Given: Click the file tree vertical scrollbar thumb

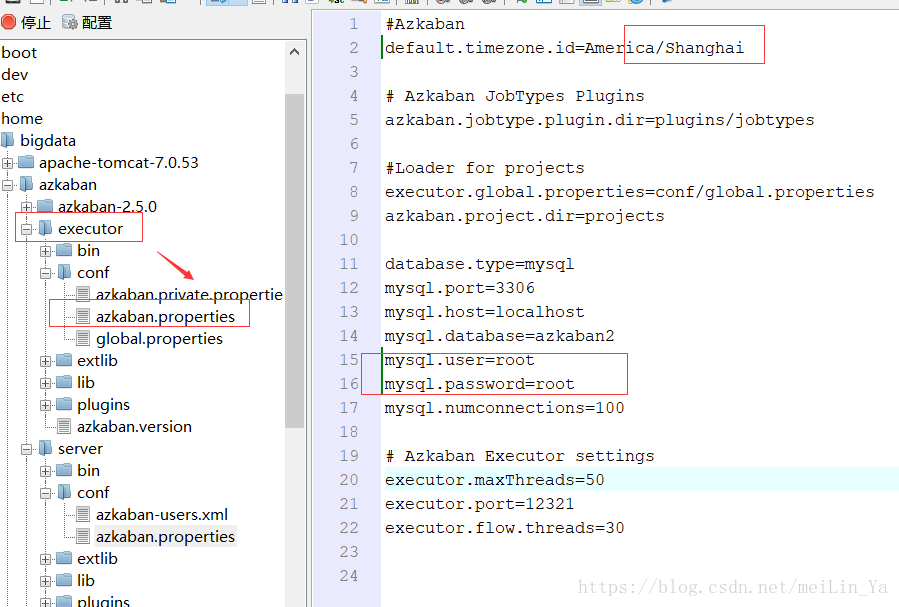Looking at the screenshot, I should 295,261.
